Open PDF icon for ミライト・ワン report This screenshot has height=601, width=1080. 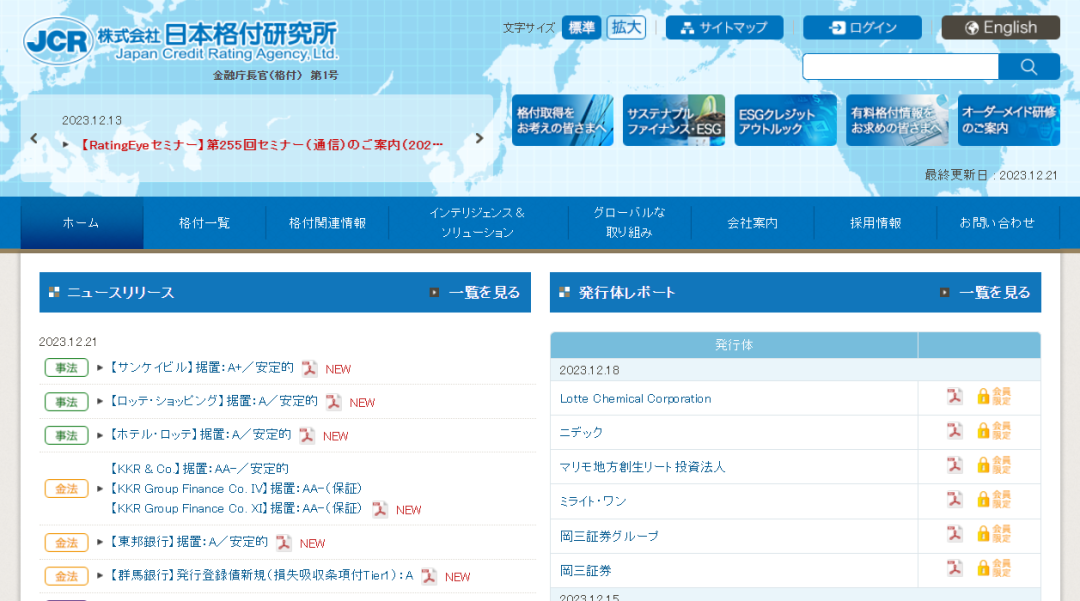[x=955, y=499]
